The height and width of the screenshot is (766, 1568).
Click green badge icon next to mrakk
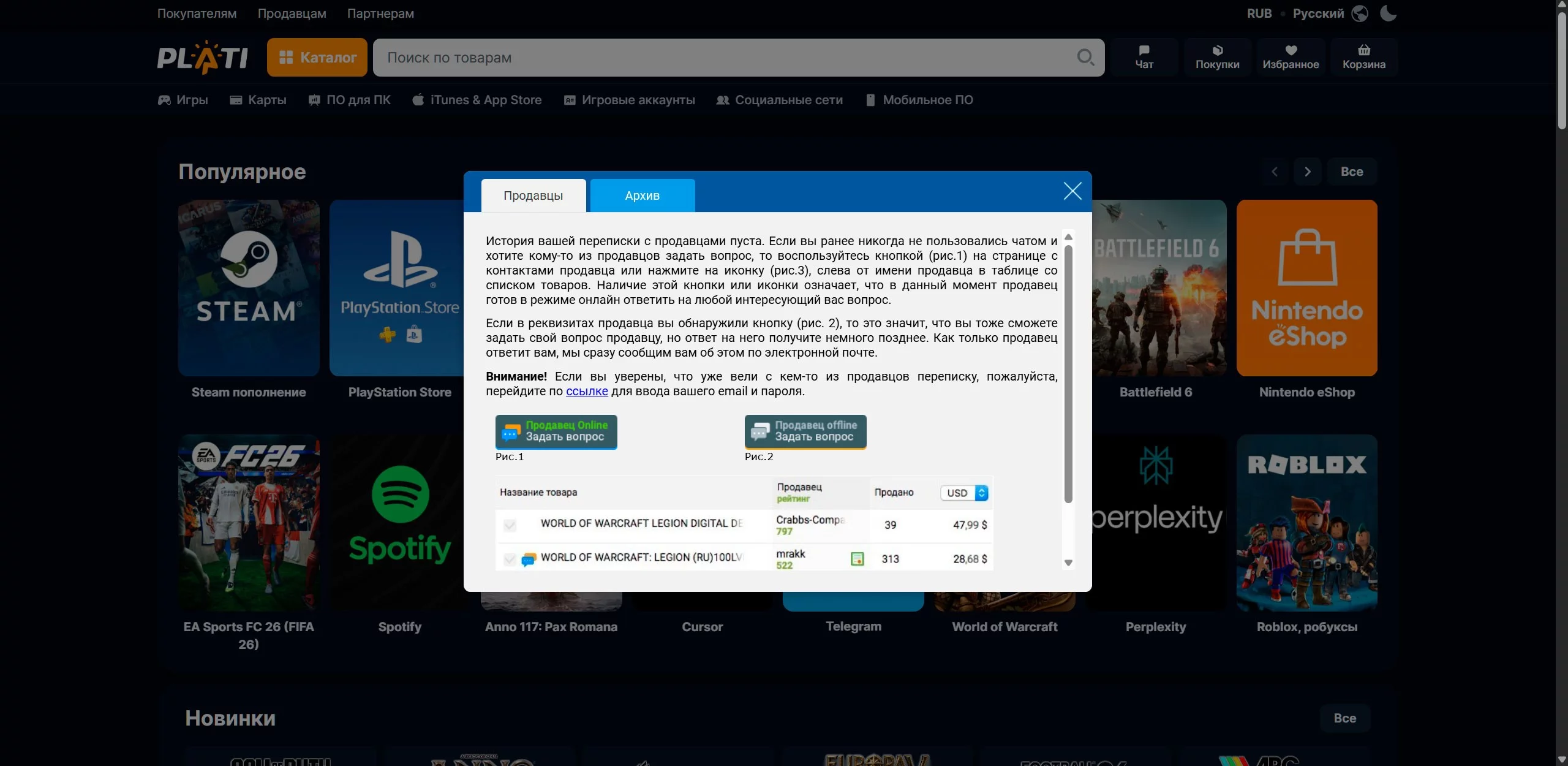point(857,559)
